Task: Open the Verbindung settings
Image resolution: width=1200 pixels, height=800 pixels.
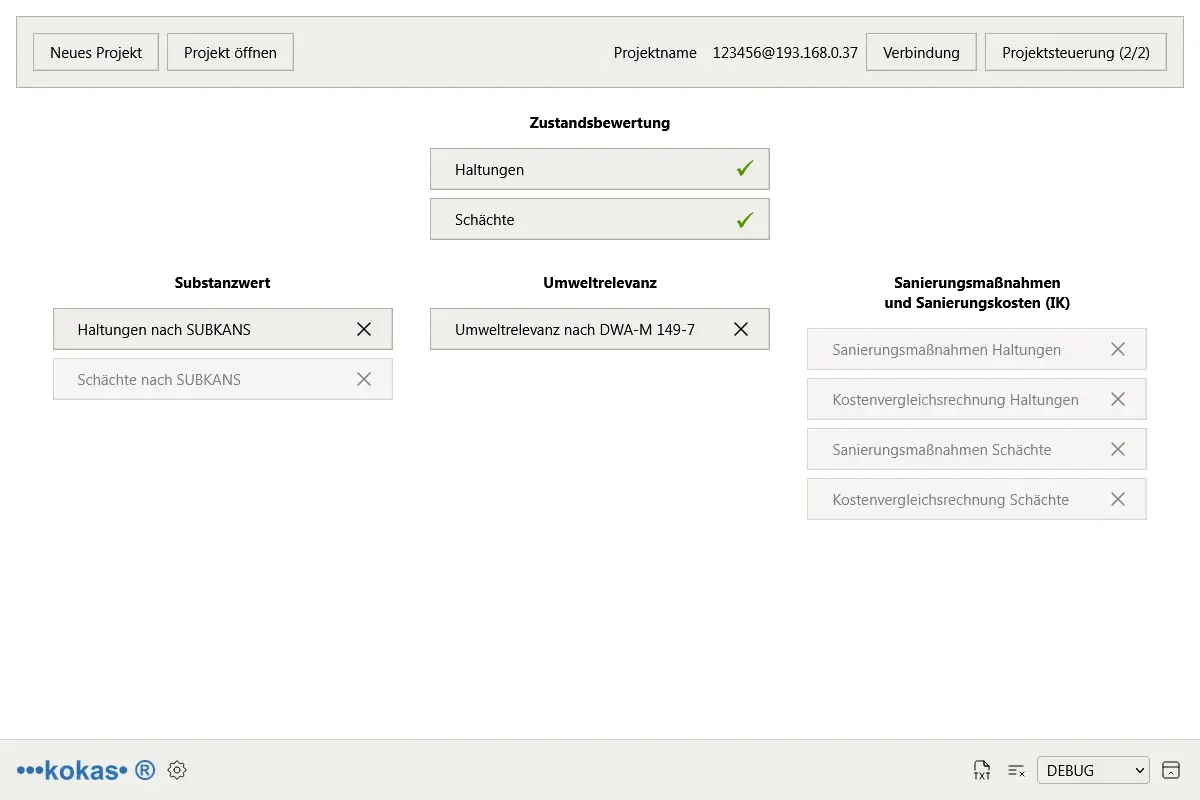Action: (921, 52)
